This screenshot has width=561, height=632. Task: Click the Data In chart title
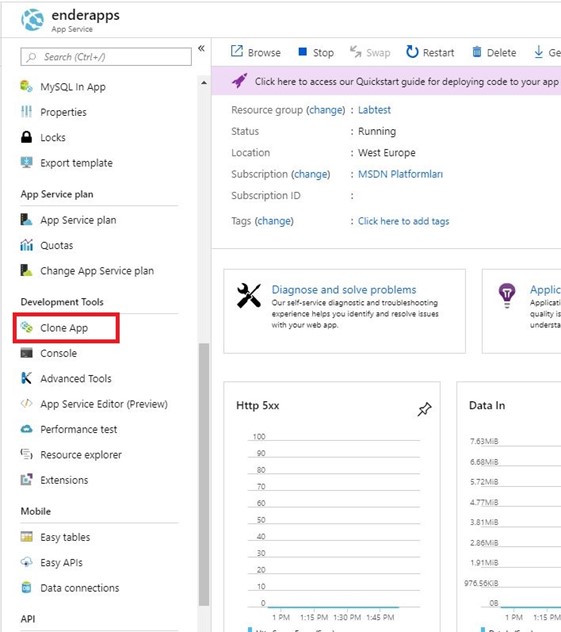coord(487,405)
